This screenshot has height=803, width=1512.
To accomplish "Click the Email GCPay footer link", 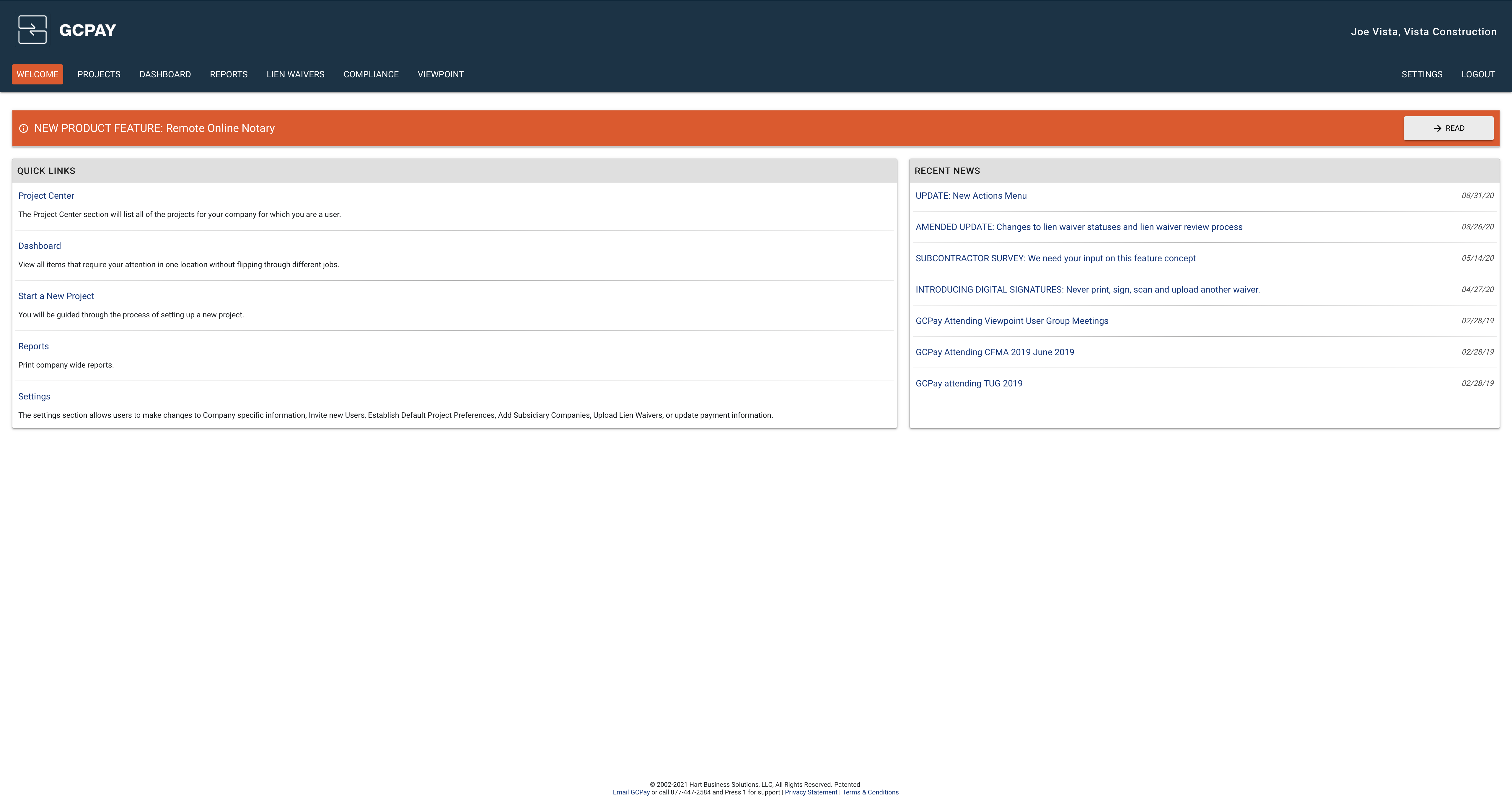I will click(x=631, y=792).
